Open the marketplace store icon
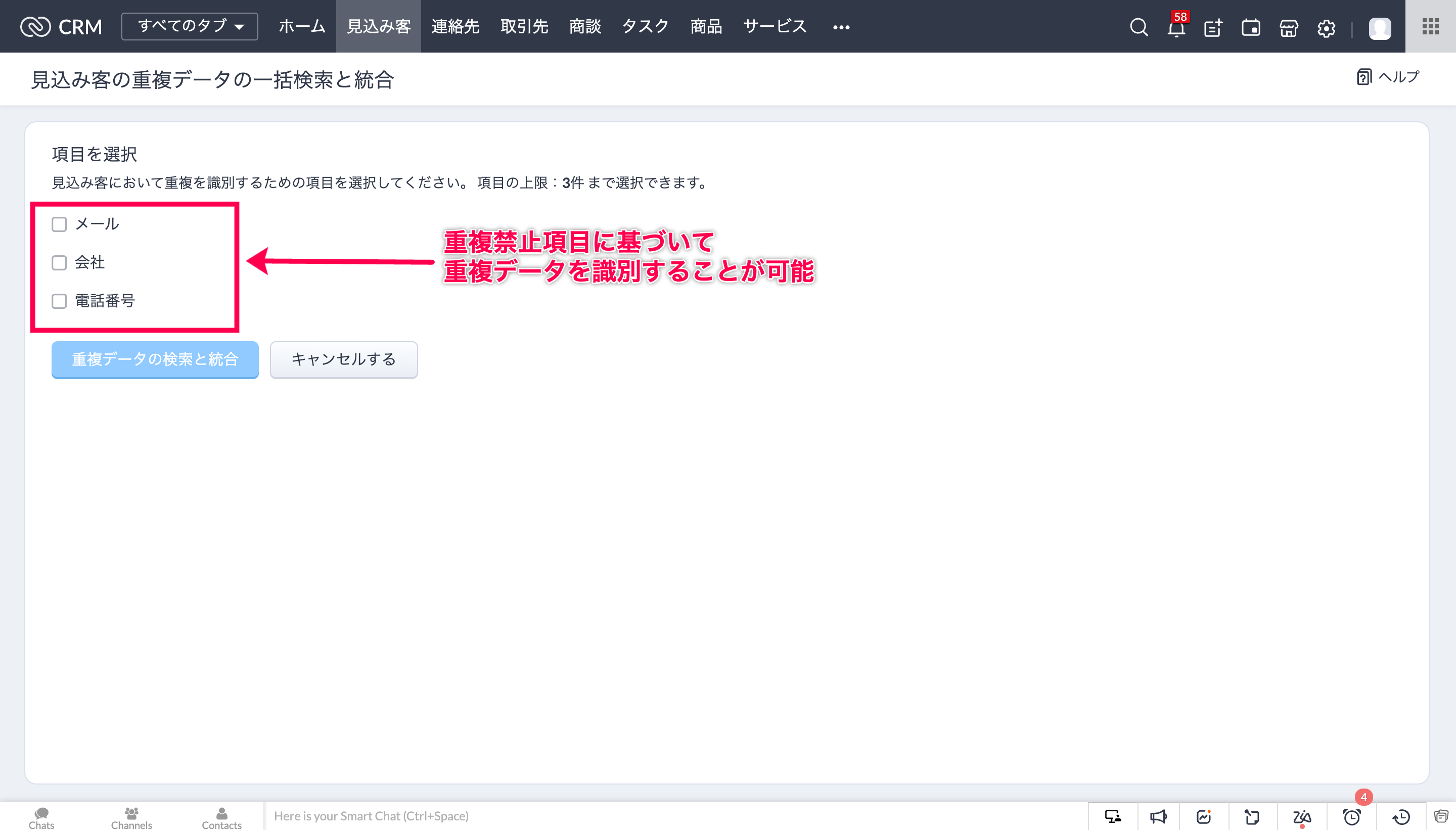The height and width of the screenshot is (830, 1456). 1288,27
